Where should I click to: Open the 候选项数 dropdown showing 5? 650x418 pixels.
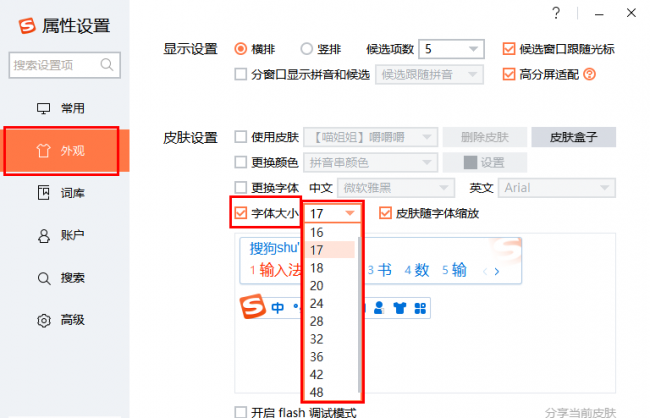pos(451,49)
